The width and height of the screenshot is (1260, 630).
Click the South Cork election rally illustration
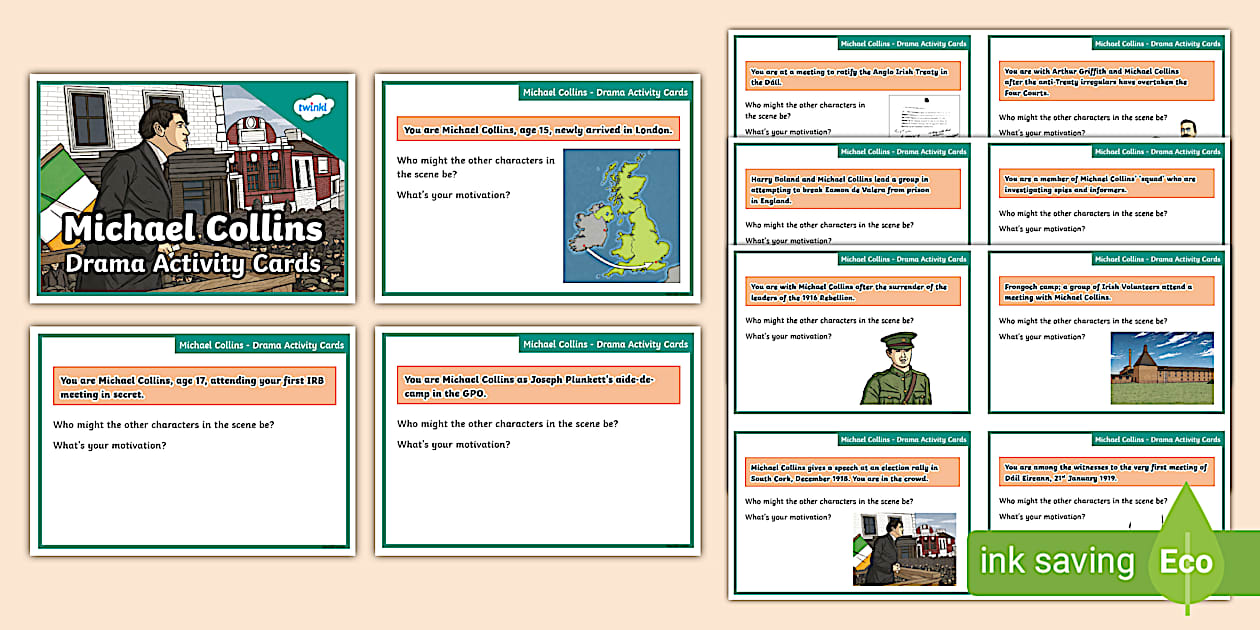(906, 549)
